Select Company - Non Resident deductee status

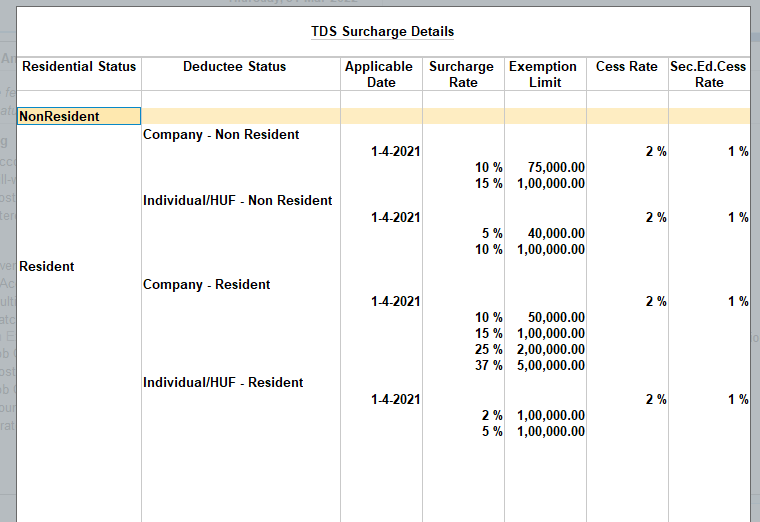click(x=221, y=134)
